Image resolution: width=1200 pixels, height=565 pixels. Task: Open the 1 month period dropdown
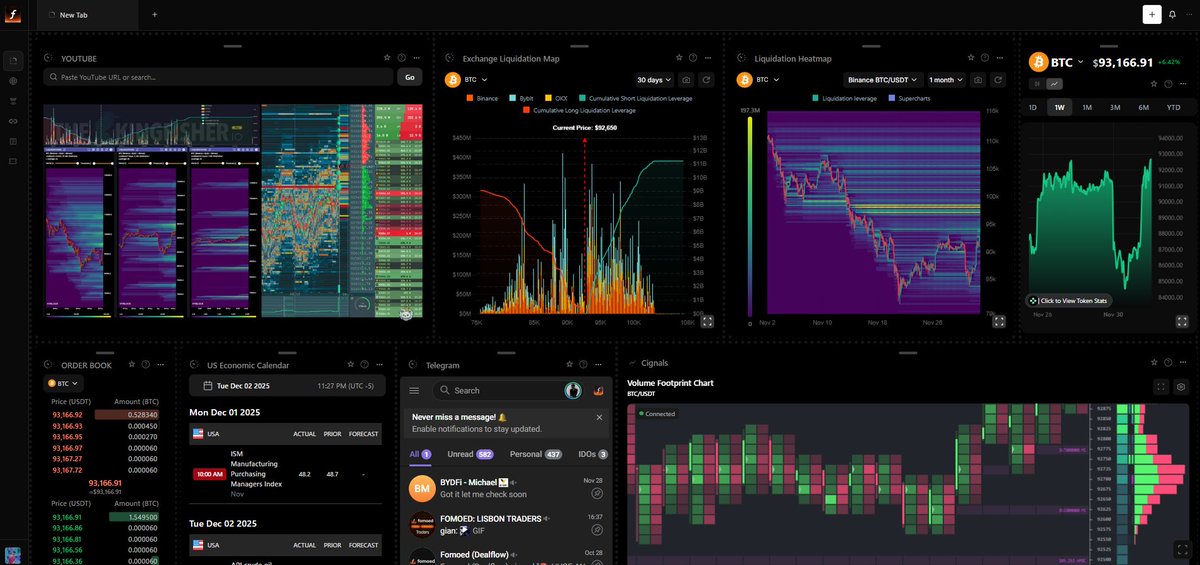coord(945,79)
